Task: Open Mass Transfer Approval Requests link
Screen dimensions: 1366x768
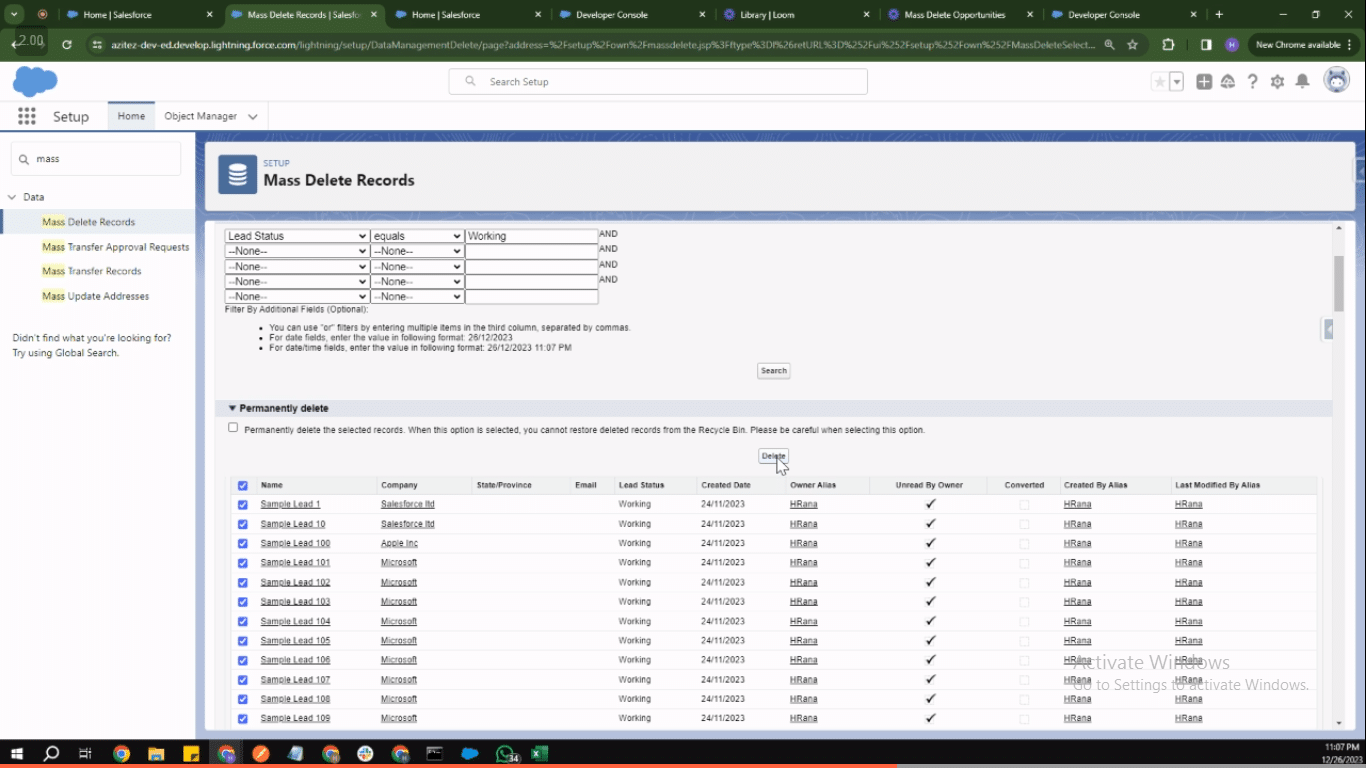Action: point(115,247)
